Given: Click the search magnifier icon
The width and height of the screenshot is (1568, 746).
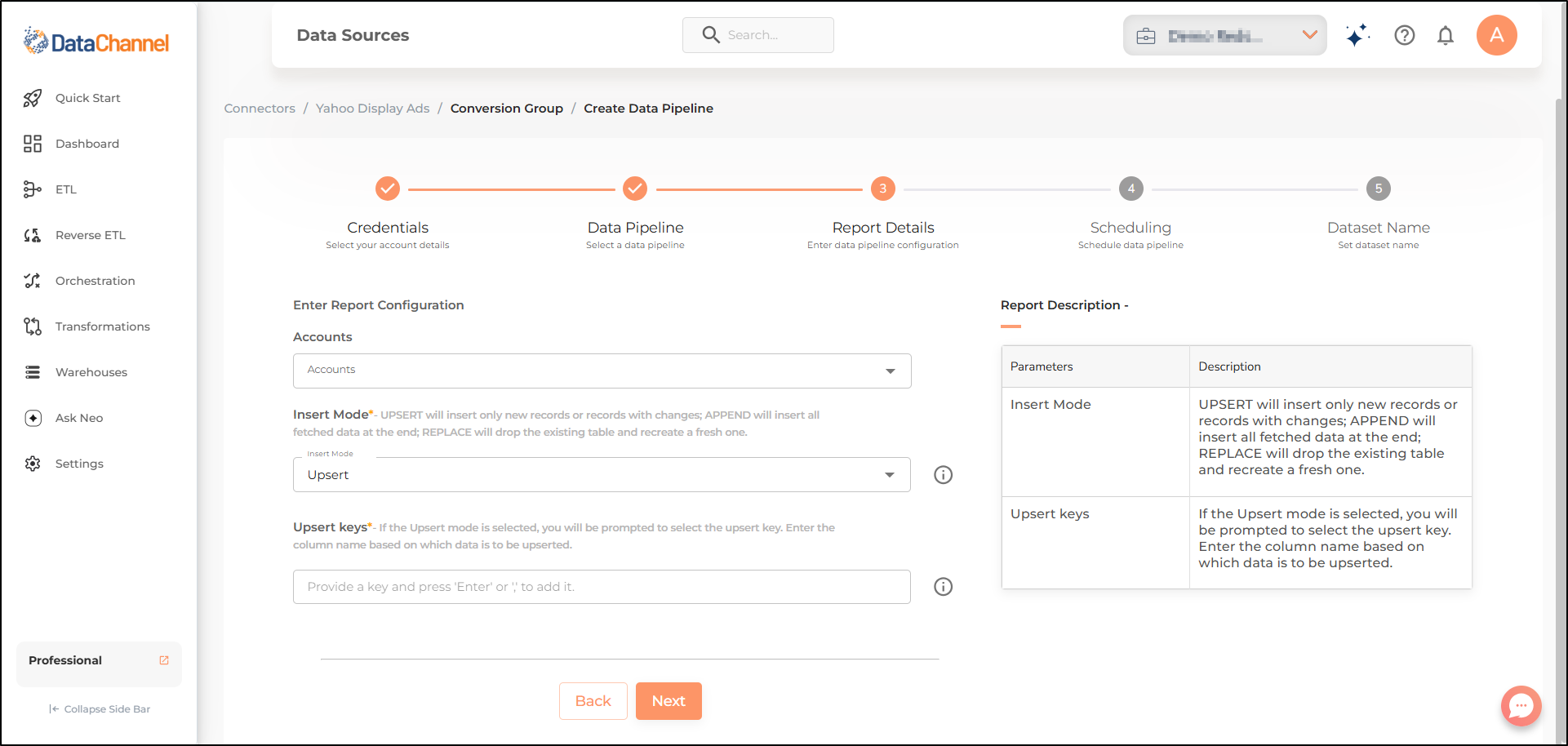Looking at the screenshot, I should [711, 34].
